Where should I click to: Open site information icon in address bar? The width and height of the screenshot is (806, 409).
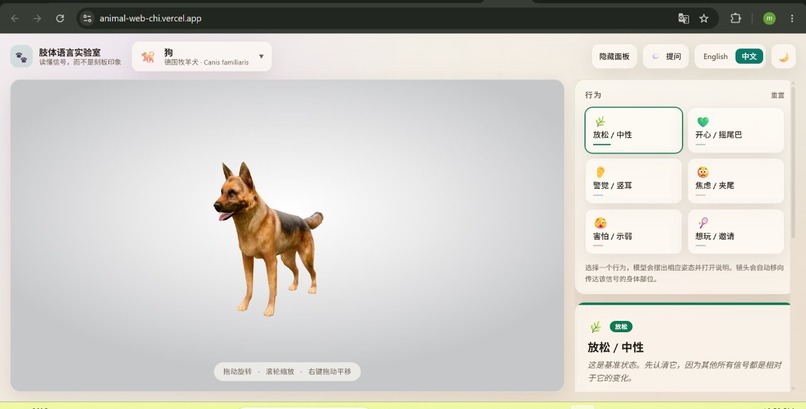pos(87,18)
